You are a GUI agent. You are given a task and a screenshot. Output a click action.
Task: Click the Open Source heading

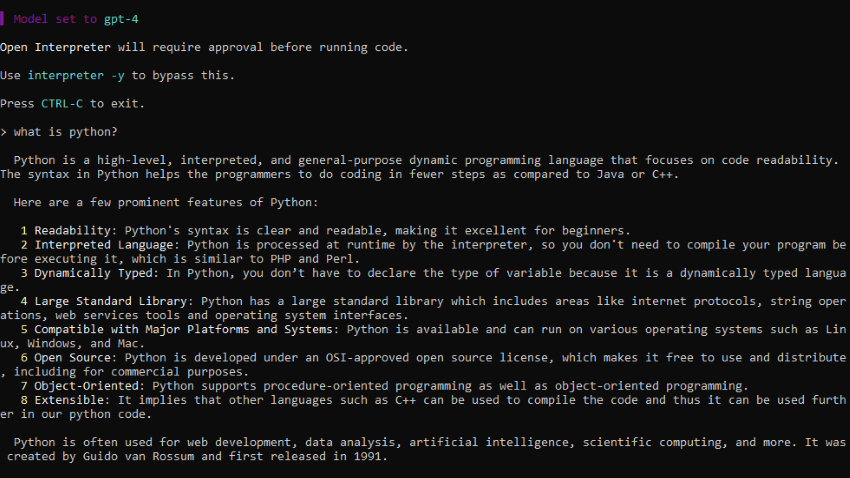(75, 358)
